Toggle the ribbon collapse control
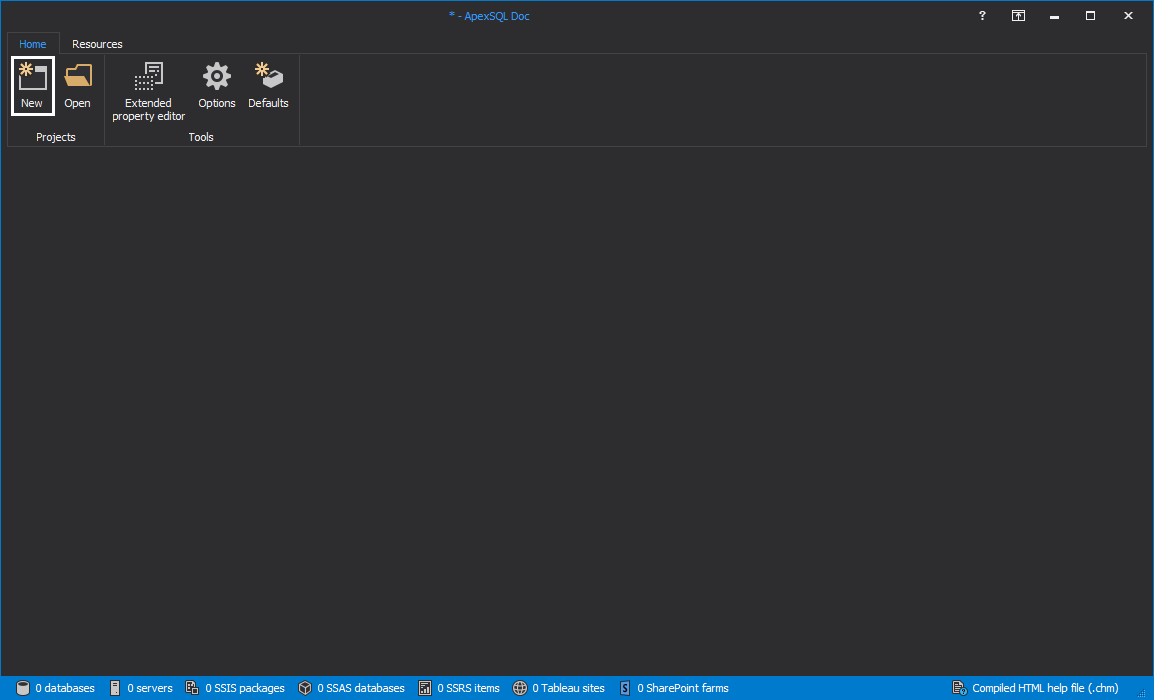1154x700 pixels. 1018,16
